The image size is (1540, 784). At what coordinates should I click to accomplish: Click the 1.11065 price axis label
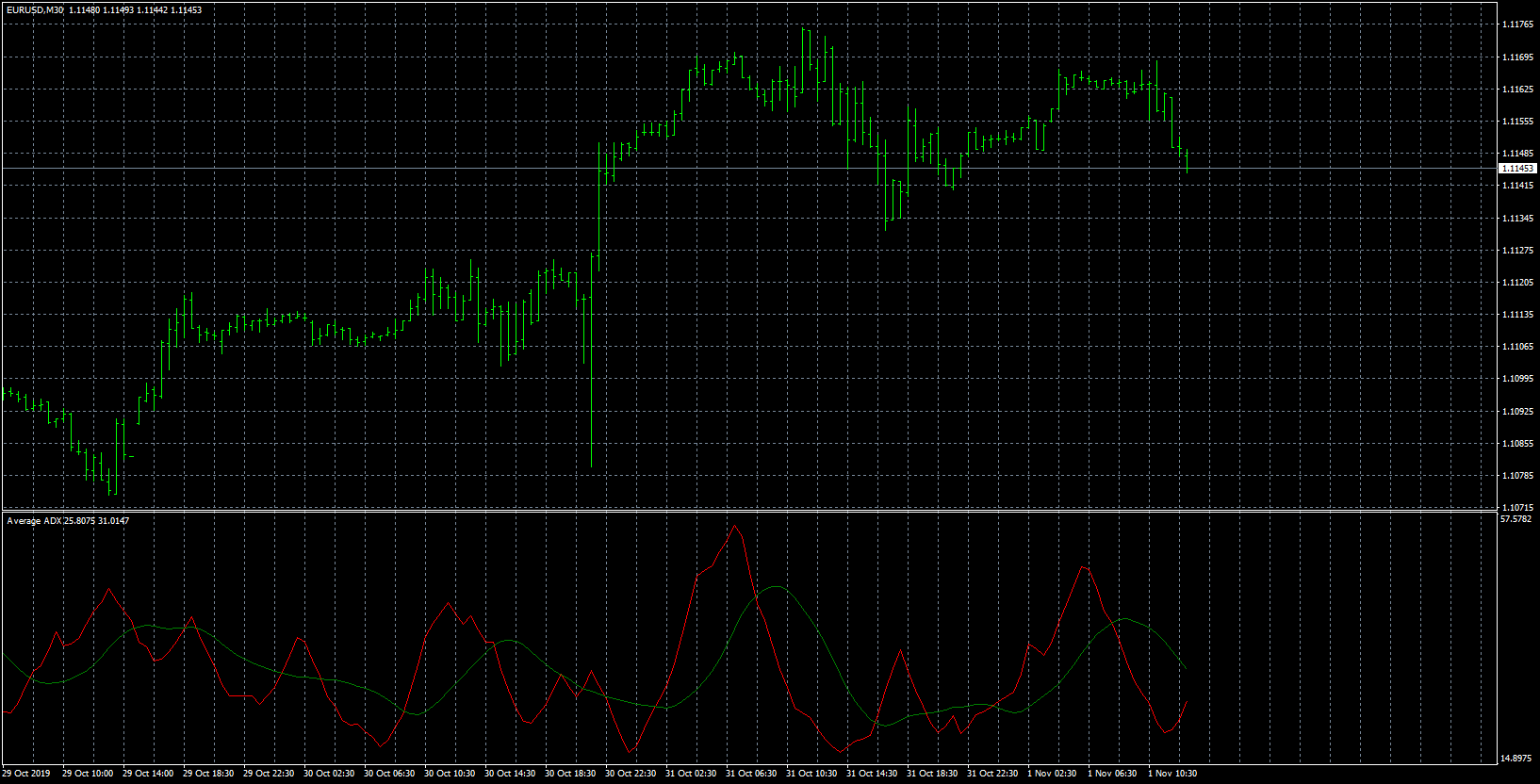[1517, 347]
